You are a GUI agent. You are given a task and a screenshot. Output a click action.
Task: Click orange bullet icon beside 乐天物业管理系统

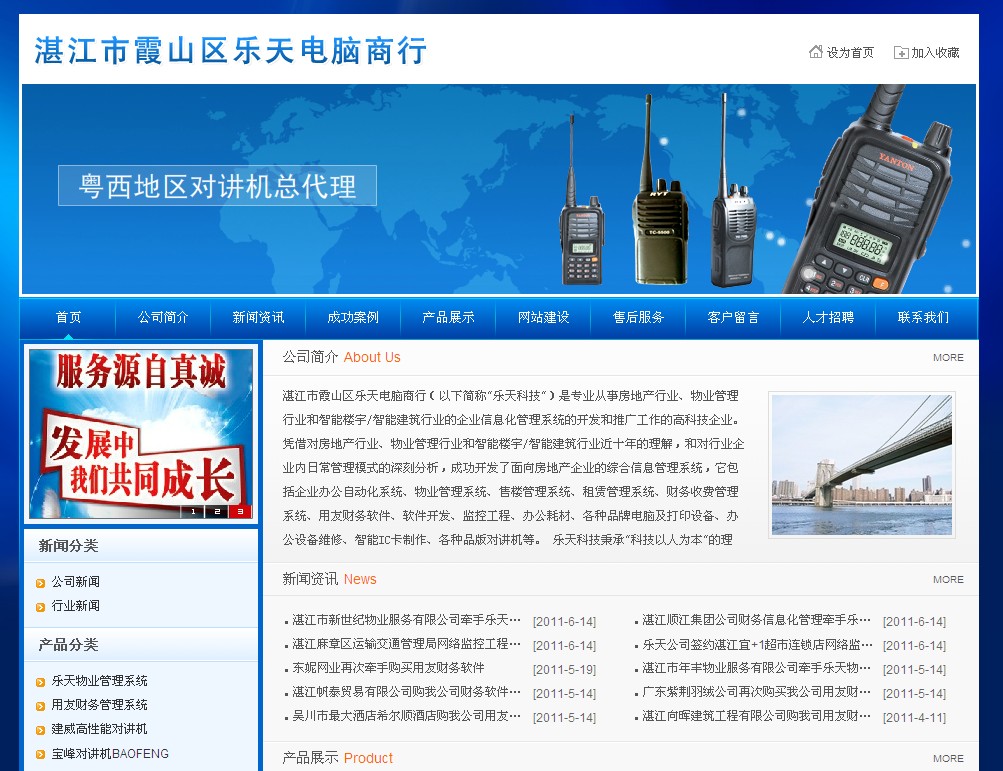click(x=40, y=682)
